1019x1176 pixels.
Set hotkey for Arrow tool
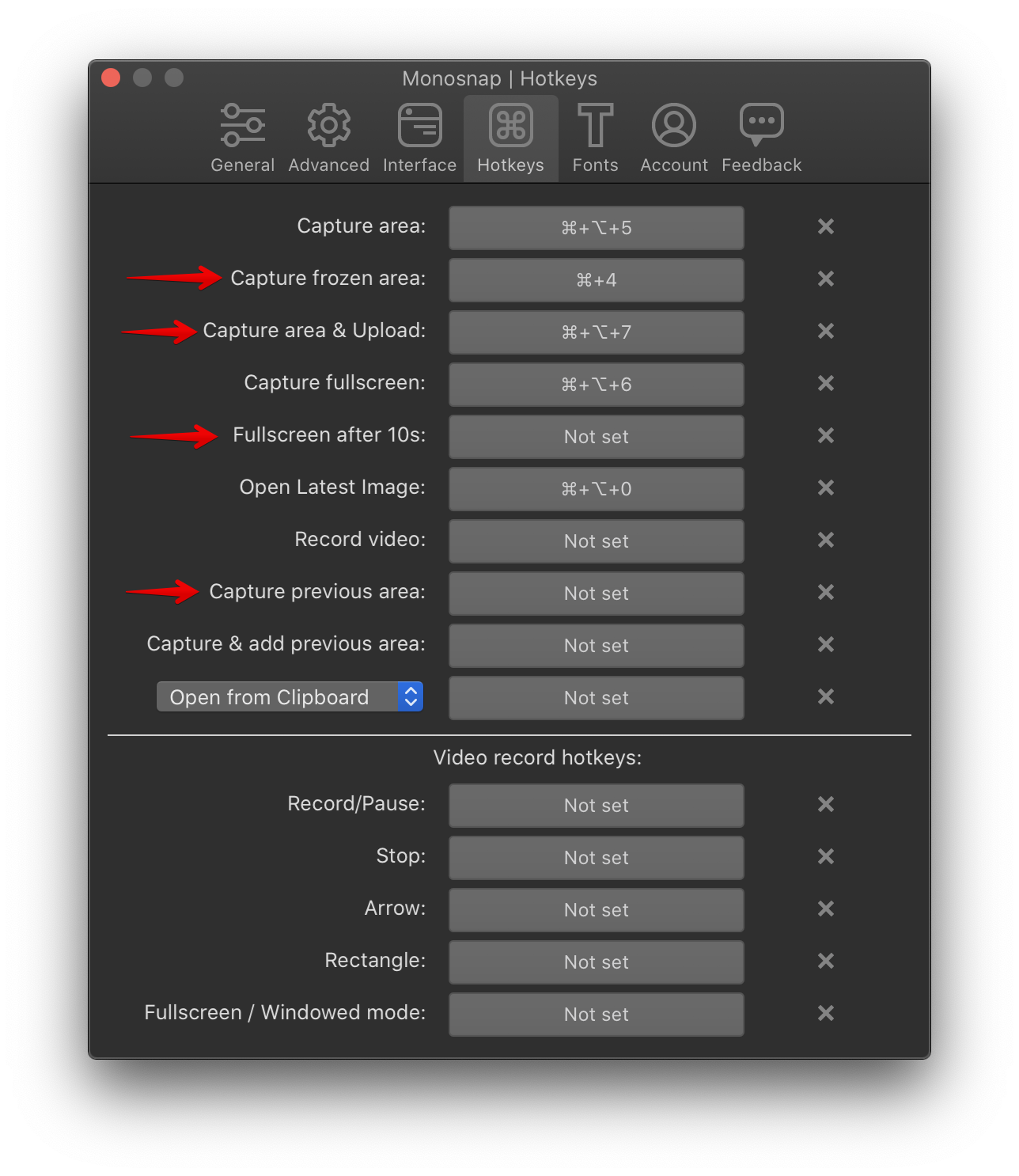pyautogui.click(x=596, y=910)
